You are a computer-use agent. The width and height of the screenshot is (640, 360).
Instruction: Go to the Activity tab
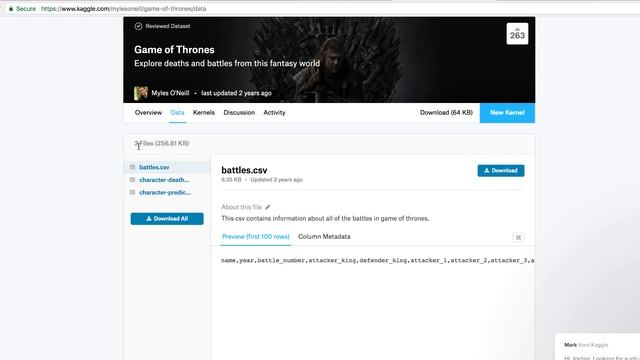point(274,113)
